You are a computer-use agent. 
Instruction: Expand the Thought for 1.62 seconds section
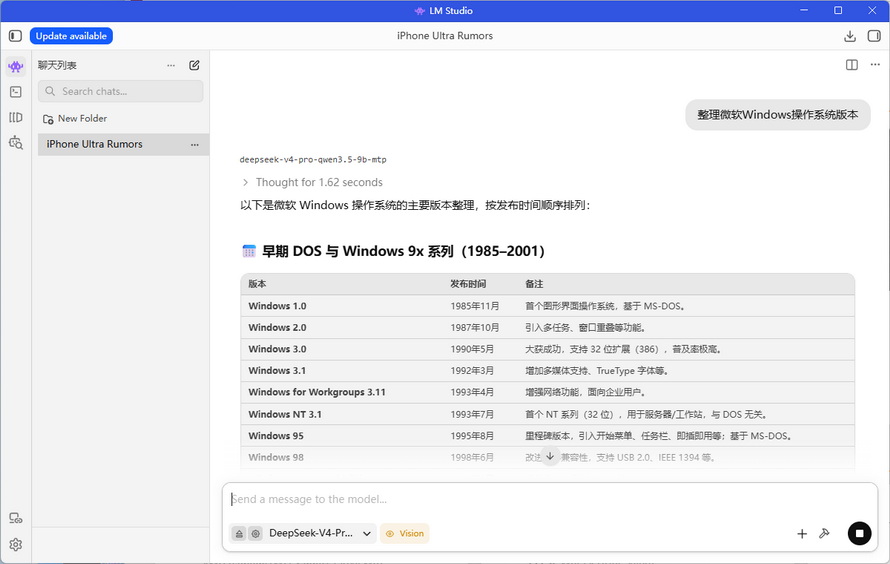(x=313, y=182)
